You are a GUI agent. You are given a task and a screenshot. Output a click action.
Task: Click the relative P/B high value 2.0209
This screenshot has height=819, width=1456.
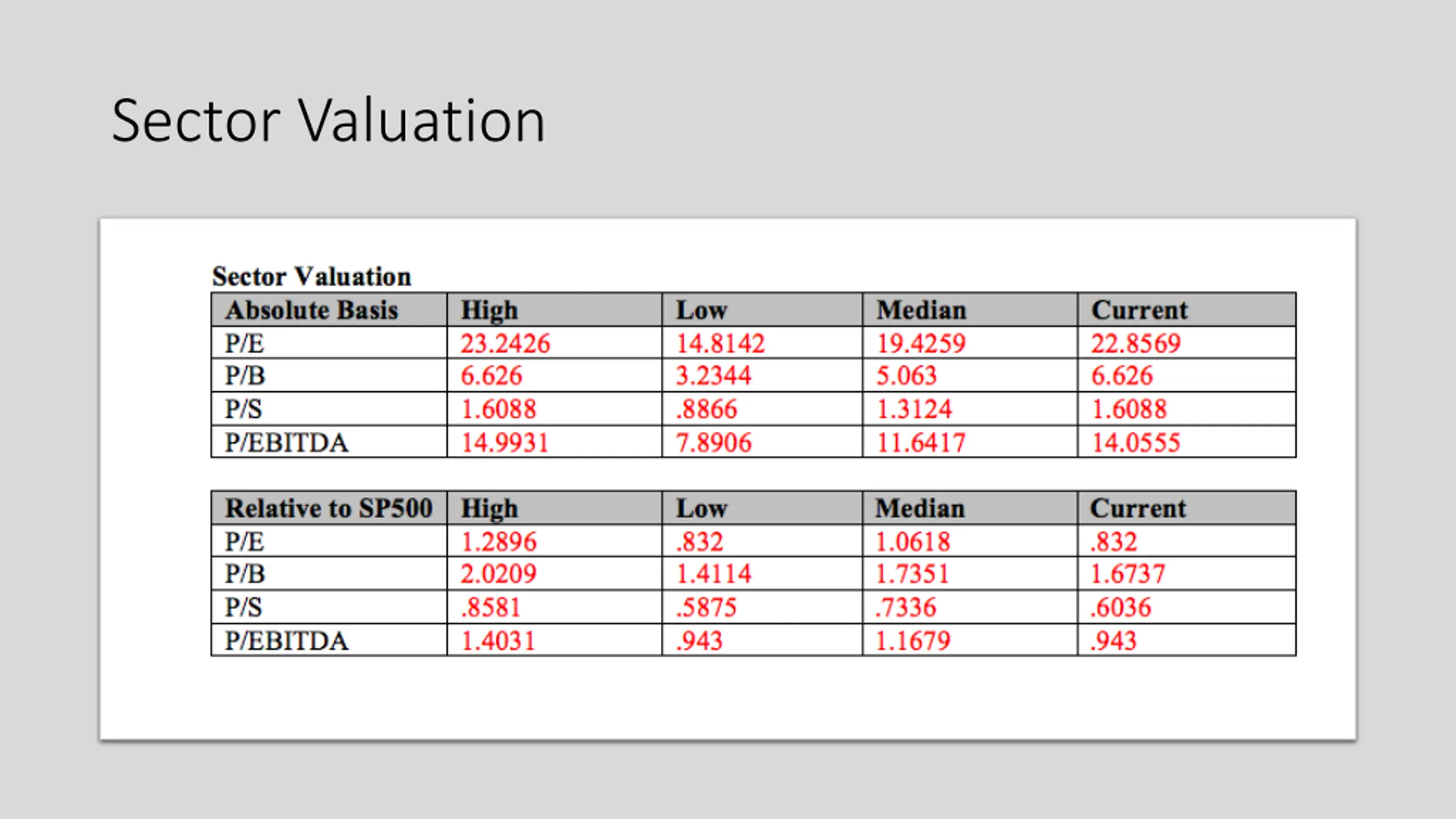pos(498,573)
